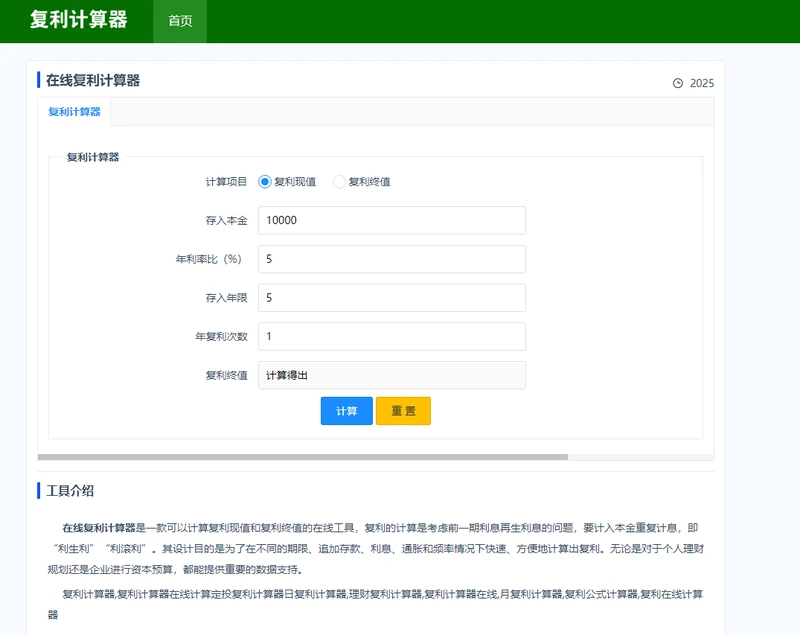Click the 2025 year text

click(x=702, y=83)
